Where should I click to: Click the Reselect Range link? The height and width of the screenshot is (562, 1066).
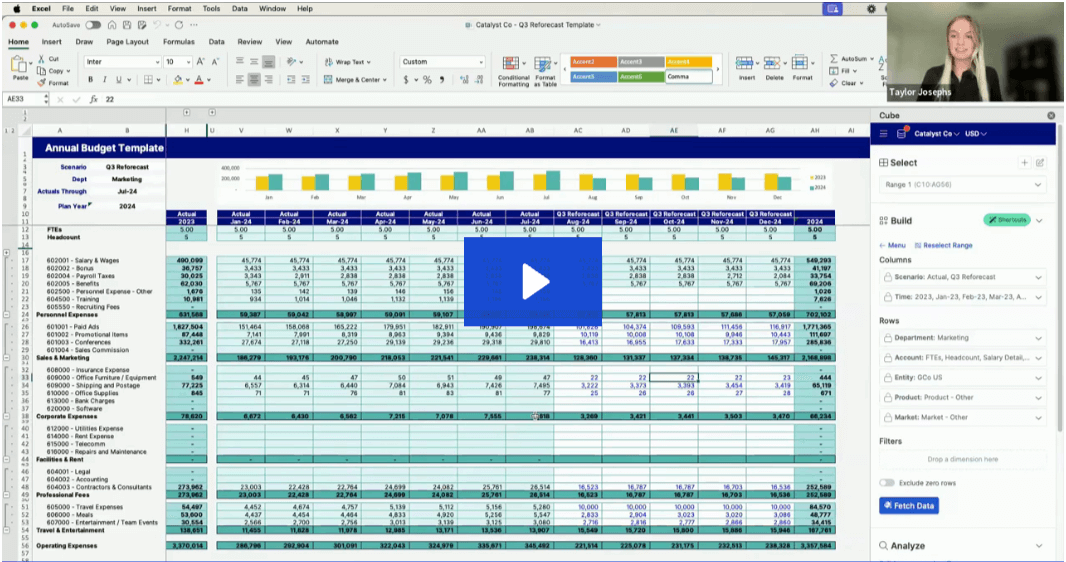point(942,245)
